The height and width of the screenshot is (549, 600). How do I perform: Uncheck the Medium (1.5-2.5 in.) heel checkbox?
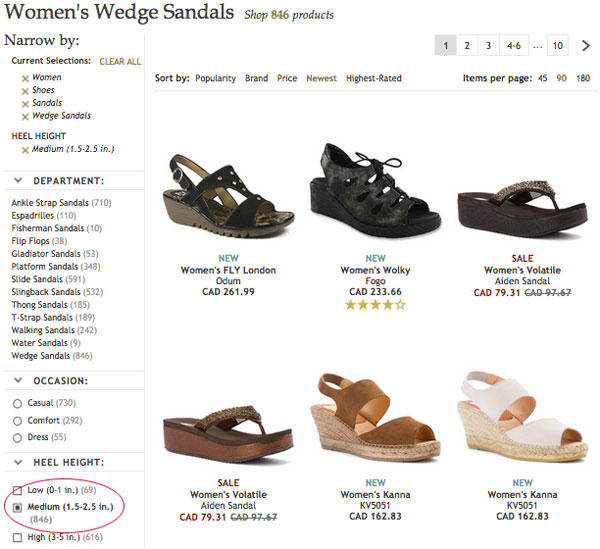tap(17, 508)
